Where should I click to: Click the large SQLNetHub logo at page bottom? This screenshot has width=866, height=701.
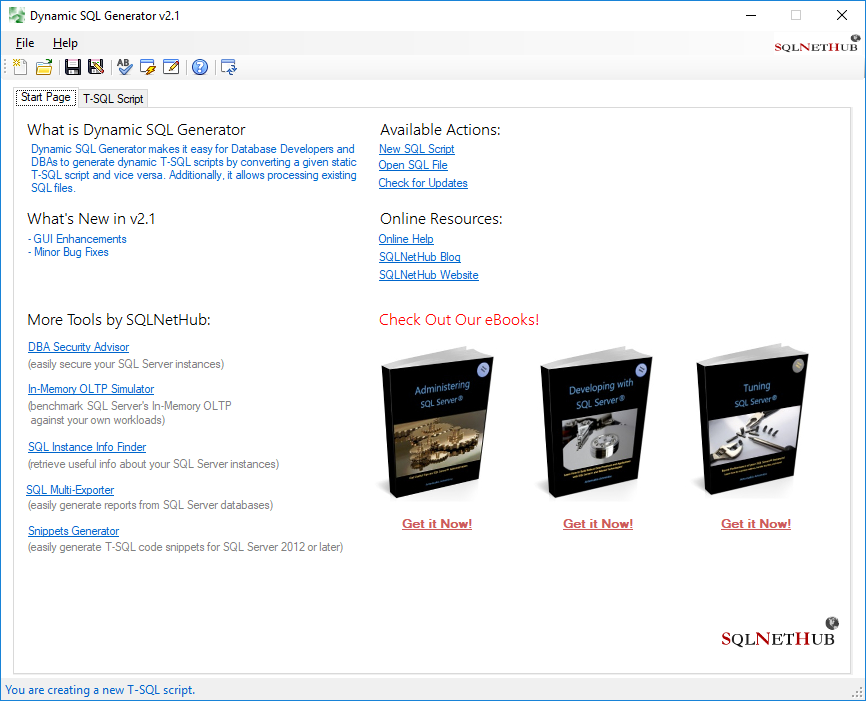coord(779,633)
